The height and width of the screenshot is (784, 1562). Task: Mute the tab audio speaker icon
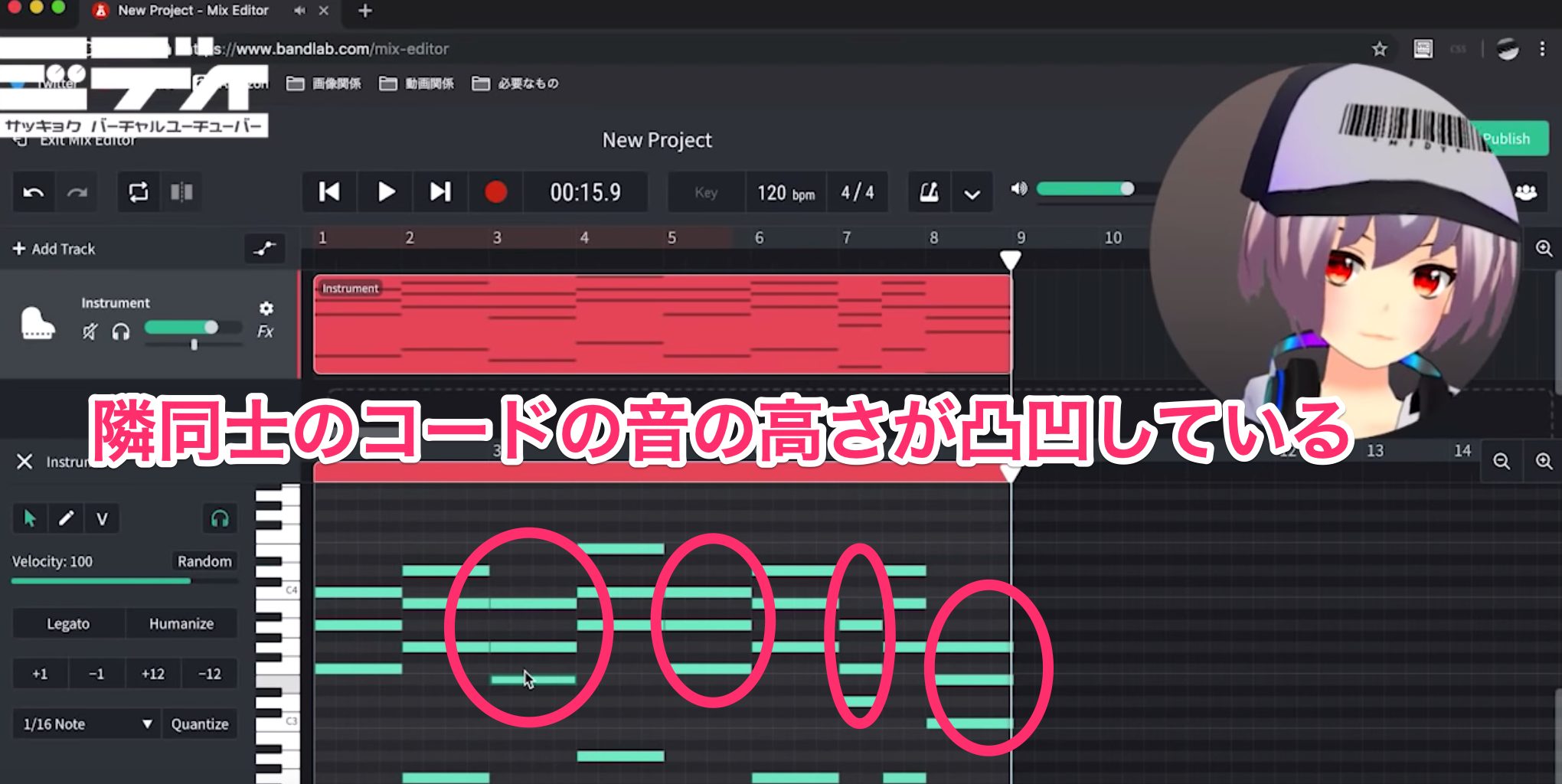pos(299,11)
